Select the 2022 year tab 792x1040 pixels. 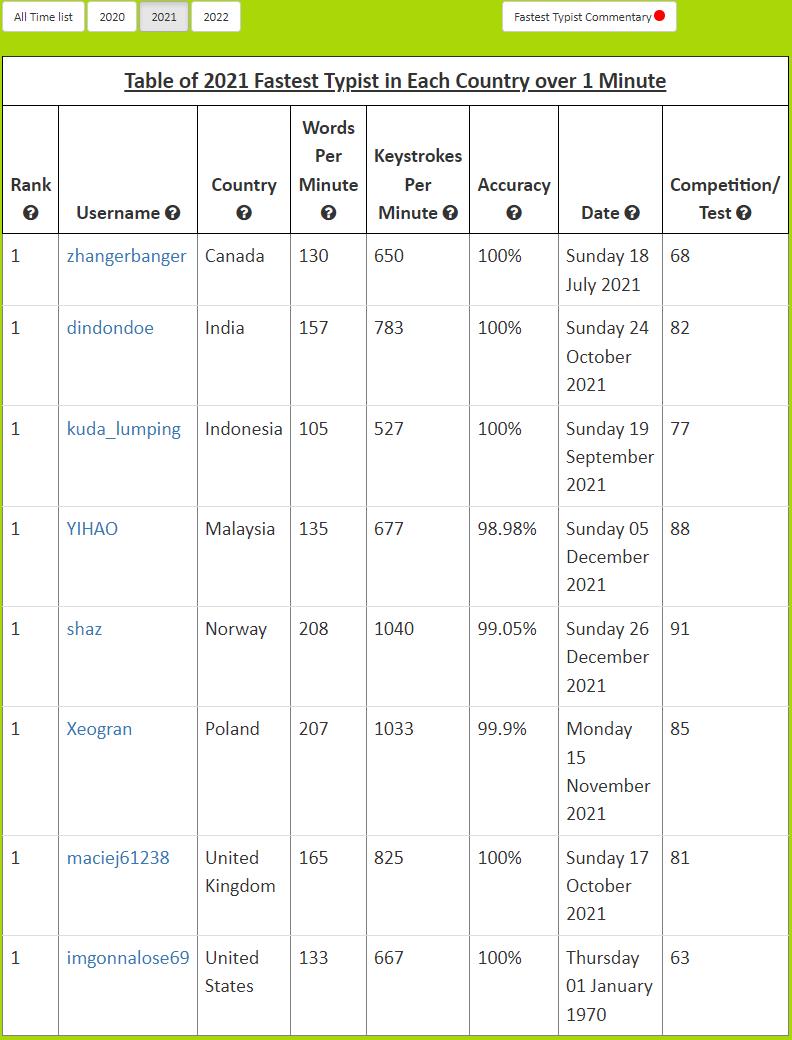(216, 17)
